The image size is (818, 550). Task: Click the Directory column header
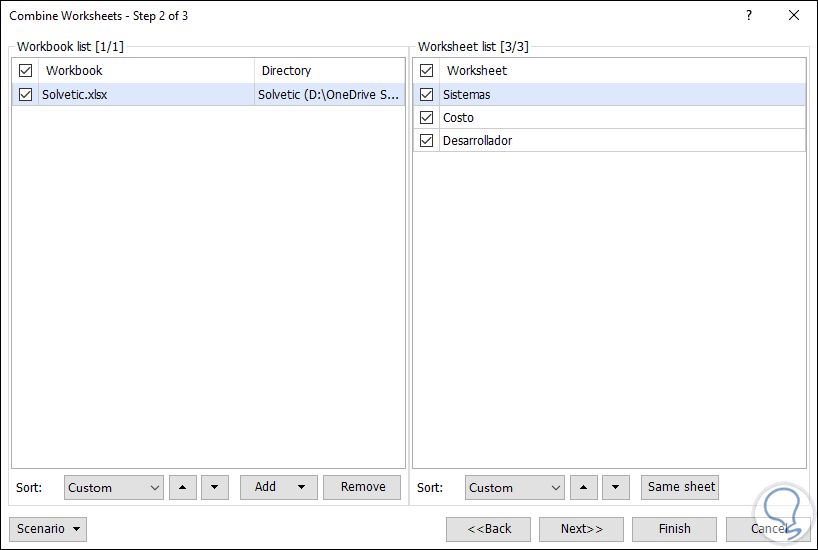coord(329,70)
